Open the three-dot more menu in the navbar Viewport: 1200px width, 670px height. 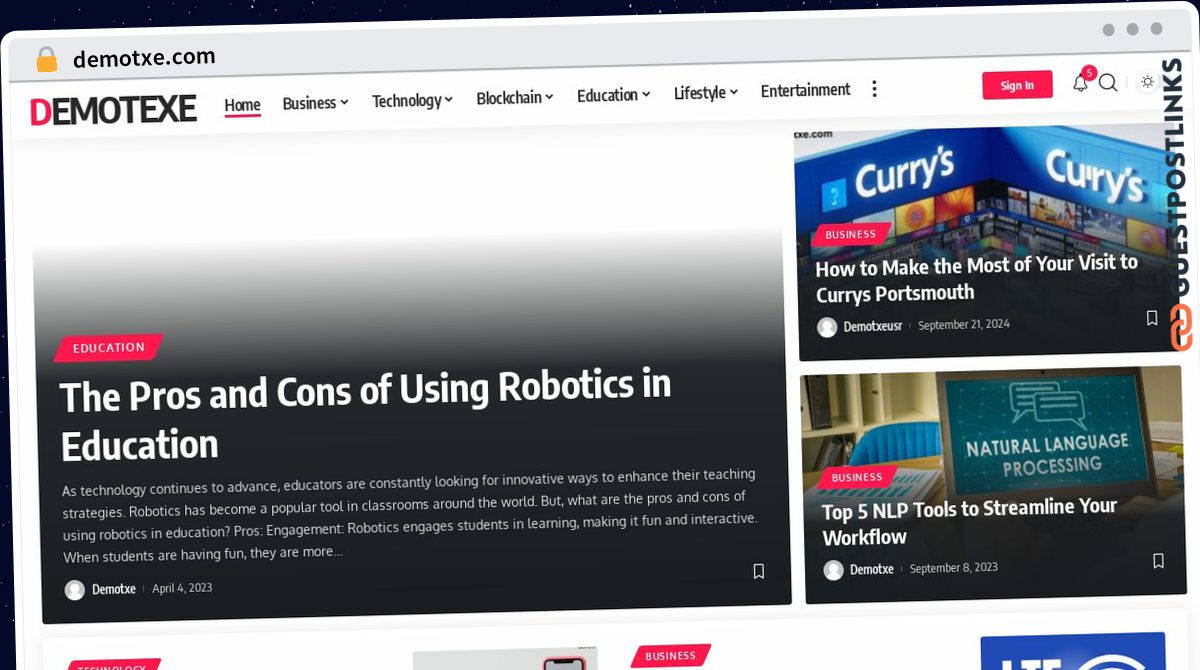(x=874, y=89)
